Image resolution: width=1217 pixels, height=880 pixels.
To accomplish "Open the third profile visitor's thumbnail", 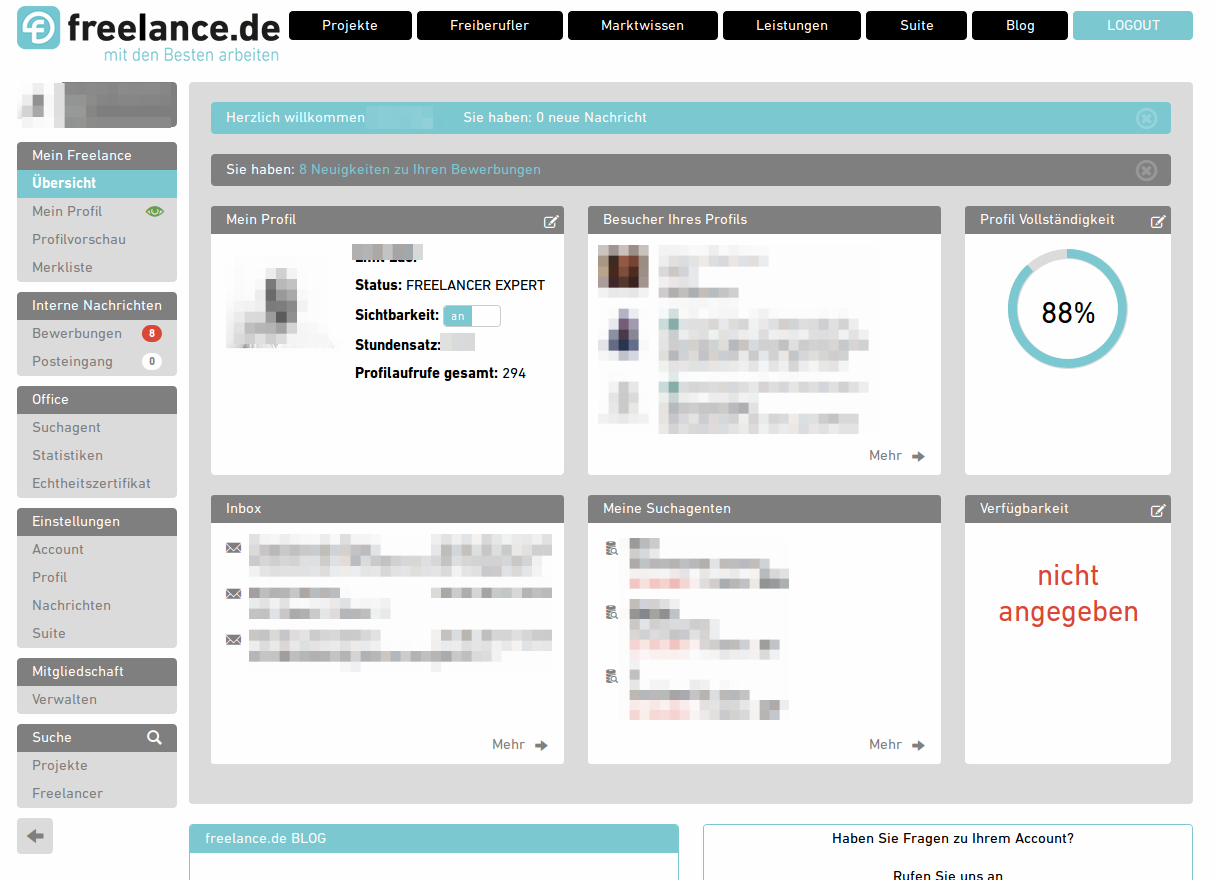I will [x=623, y=398].
